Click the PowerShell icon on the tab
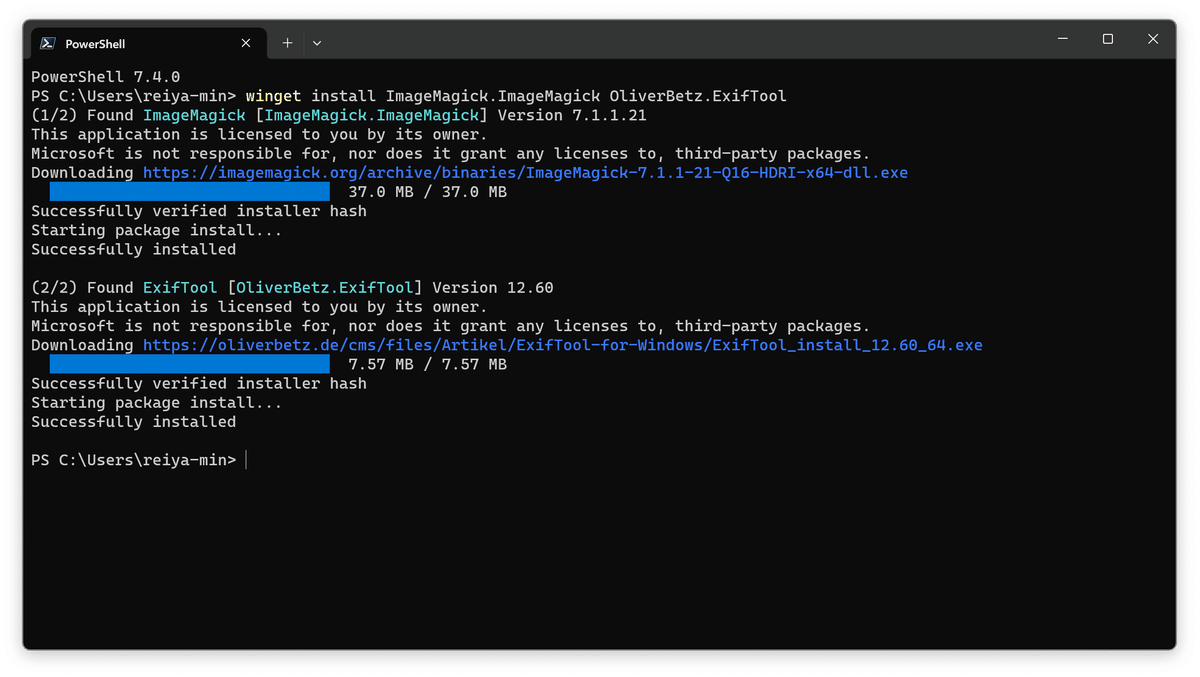The height and width of the screenshot is (677, 1200). point(47,43)
